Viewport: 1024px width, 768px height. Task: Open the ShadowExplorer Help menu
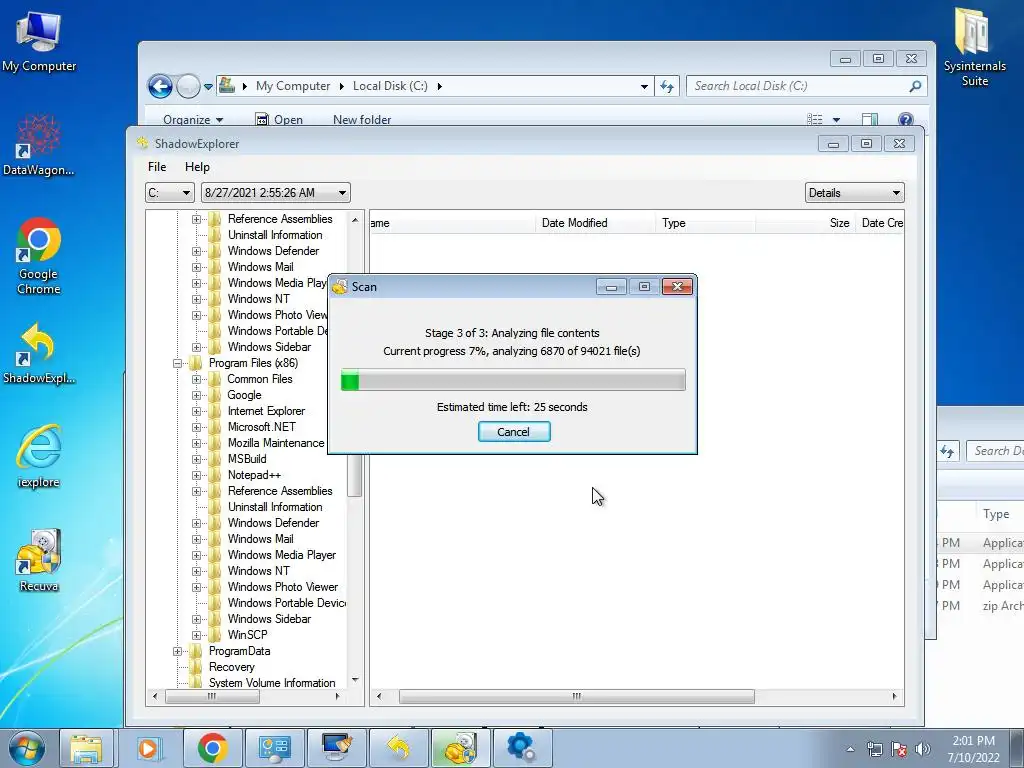[197, 167]
